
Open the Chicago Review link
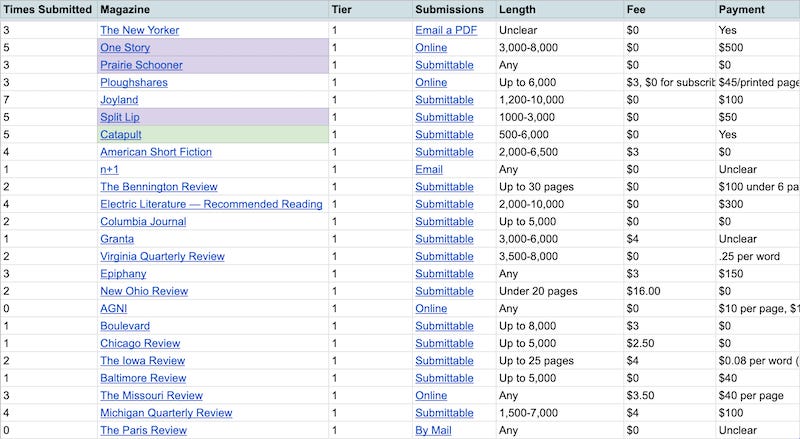tap(140, 343)
